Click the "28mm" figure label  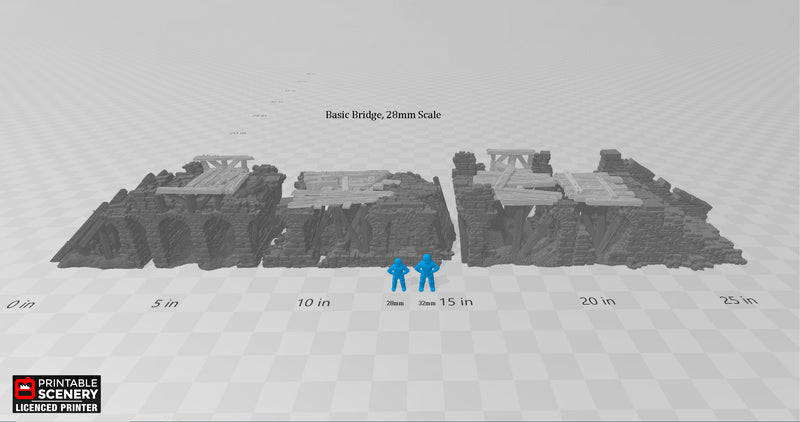pyautogui.click(x=394, y=303)
